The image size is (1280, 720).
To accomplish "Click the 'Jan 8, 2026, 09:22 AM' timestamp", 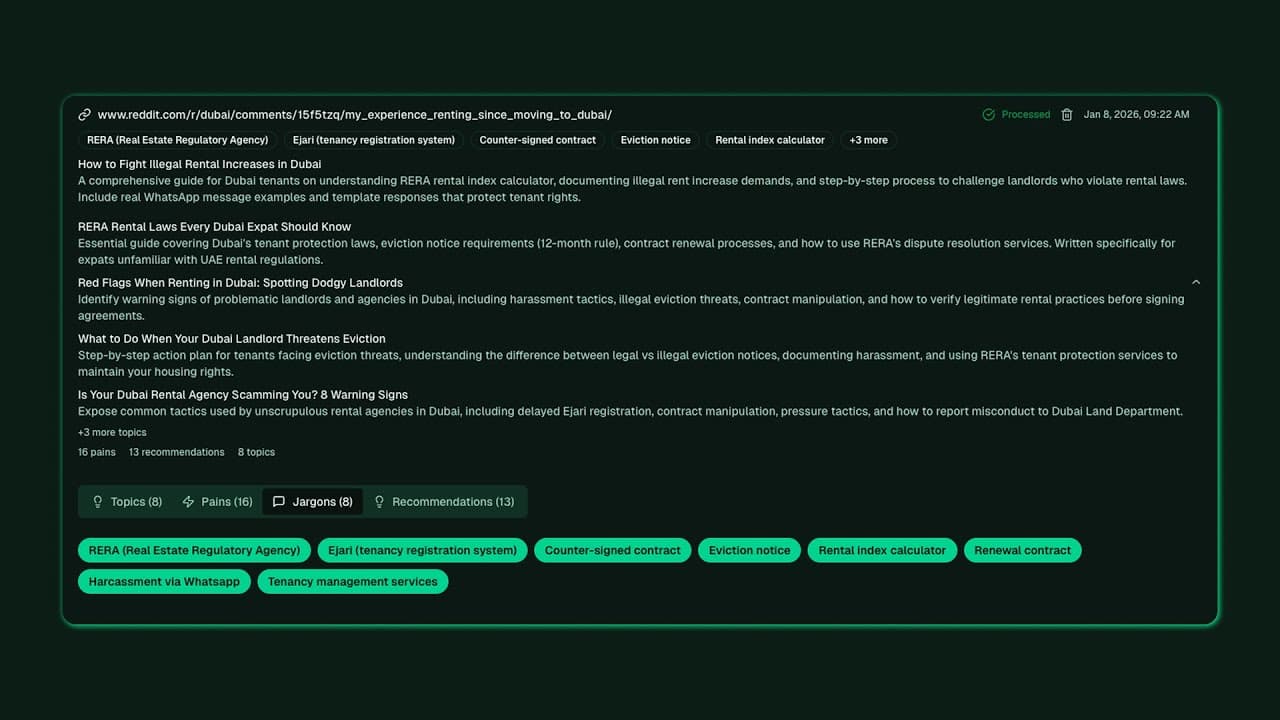I will coord(1137,115).
